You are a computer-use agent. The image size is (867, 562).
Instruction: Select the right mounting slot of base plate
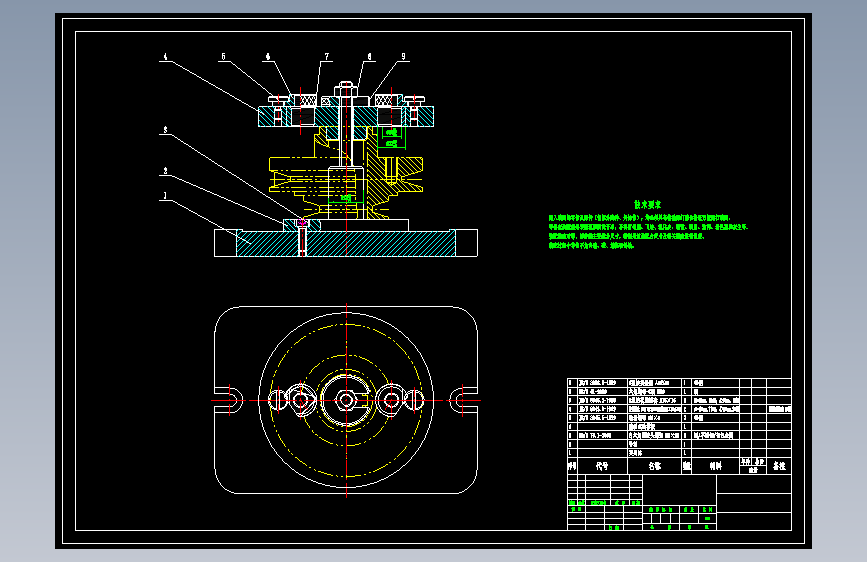pyautogui.click(x=463, y=400)
